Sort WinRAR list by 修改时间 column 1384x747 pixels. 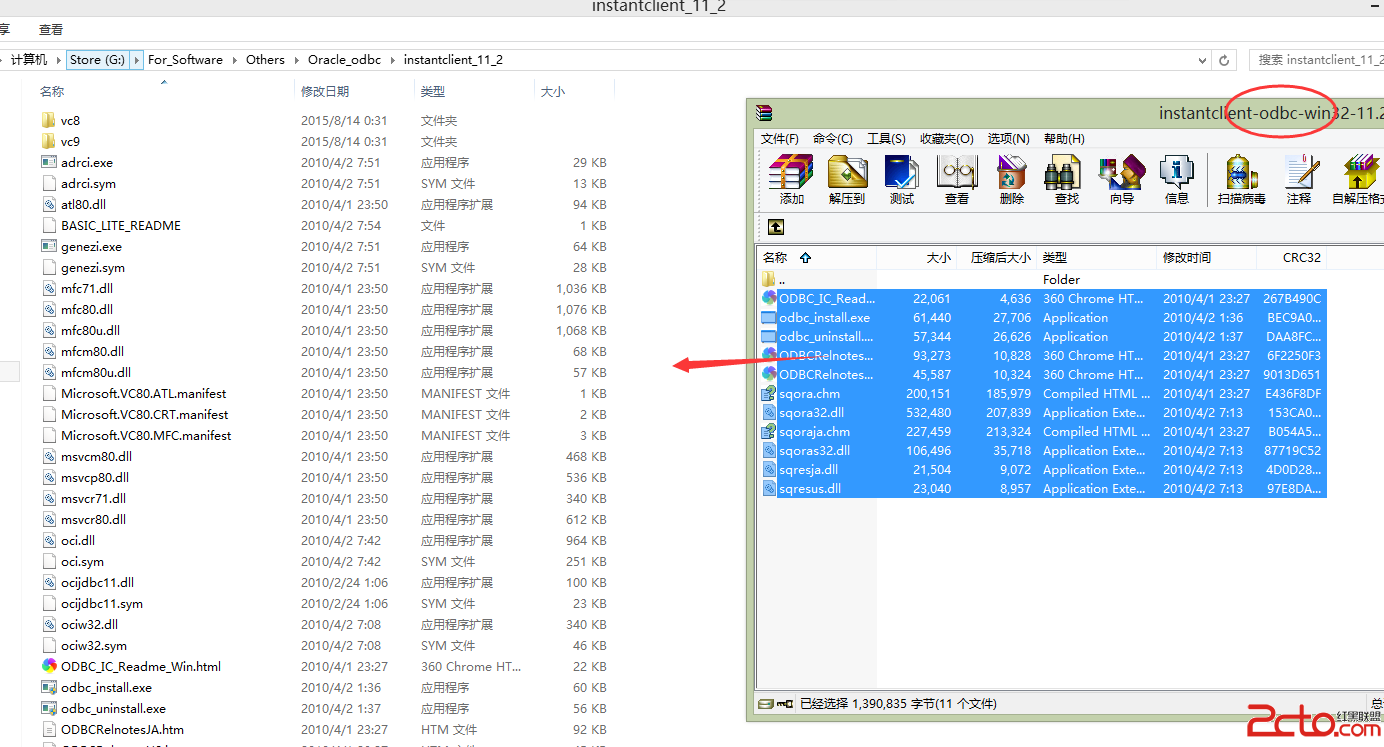pos(1187,257)
